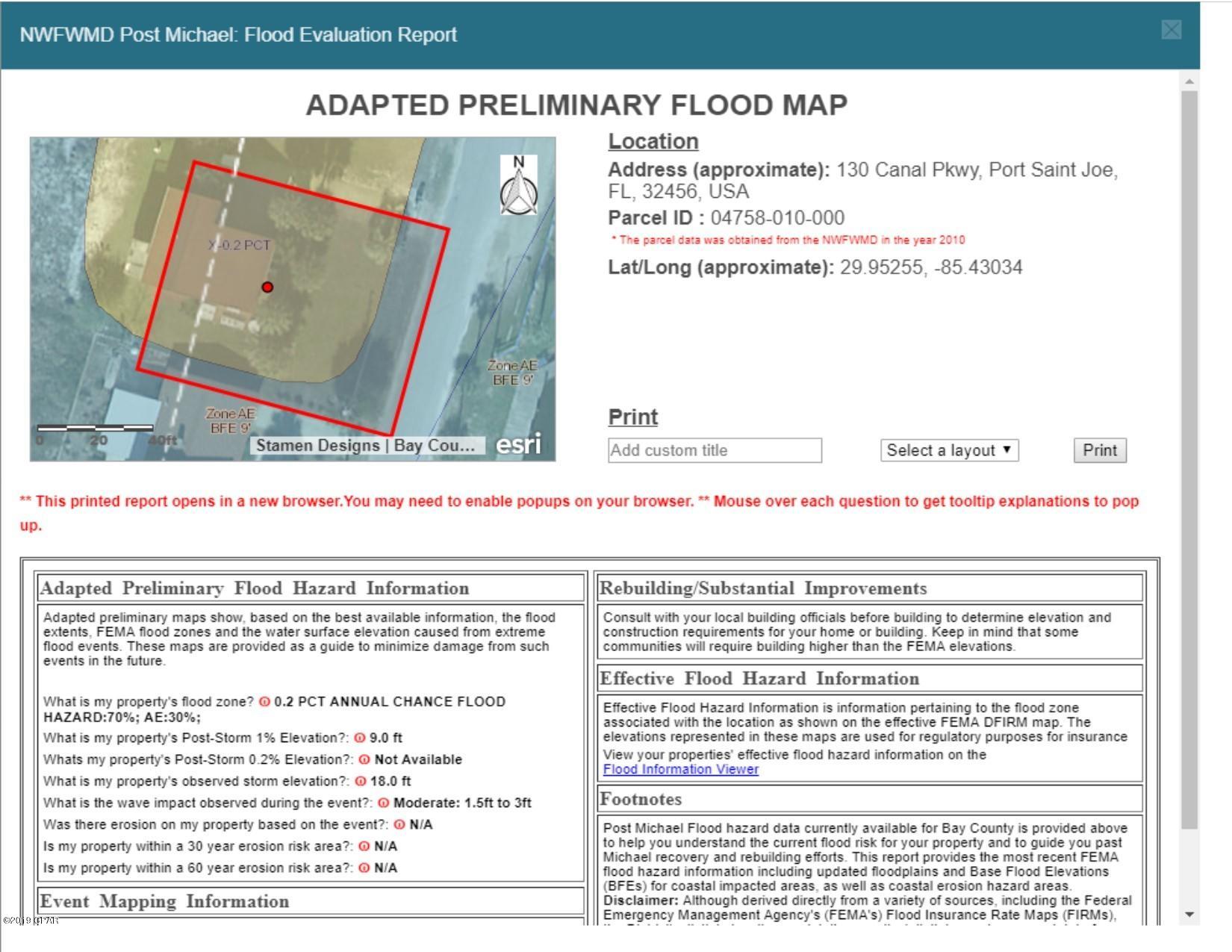The width and height of the screenshot is (1232, 952).
Task: Click info icon next to Post-Storm 0.2% Elevation
Action: click(364, 759)
